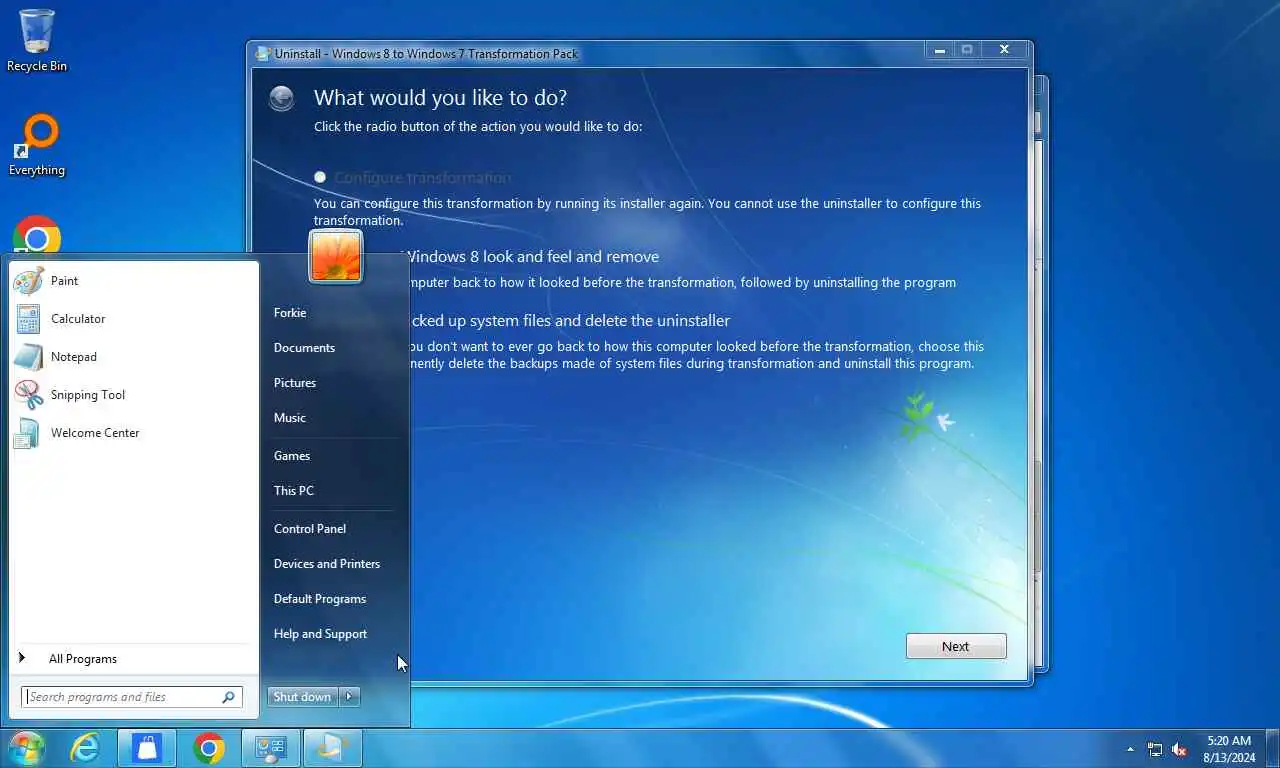
Task: Click "What would you like to do?" heading
Action: click(440, 97)
